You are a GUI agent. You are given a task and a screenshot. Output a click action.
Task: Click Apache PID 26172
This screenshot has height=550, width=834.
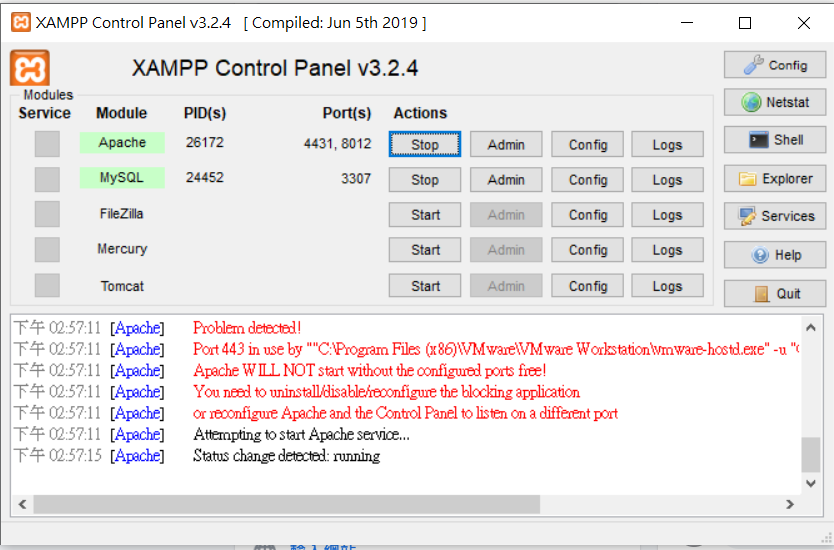point(205,143)
